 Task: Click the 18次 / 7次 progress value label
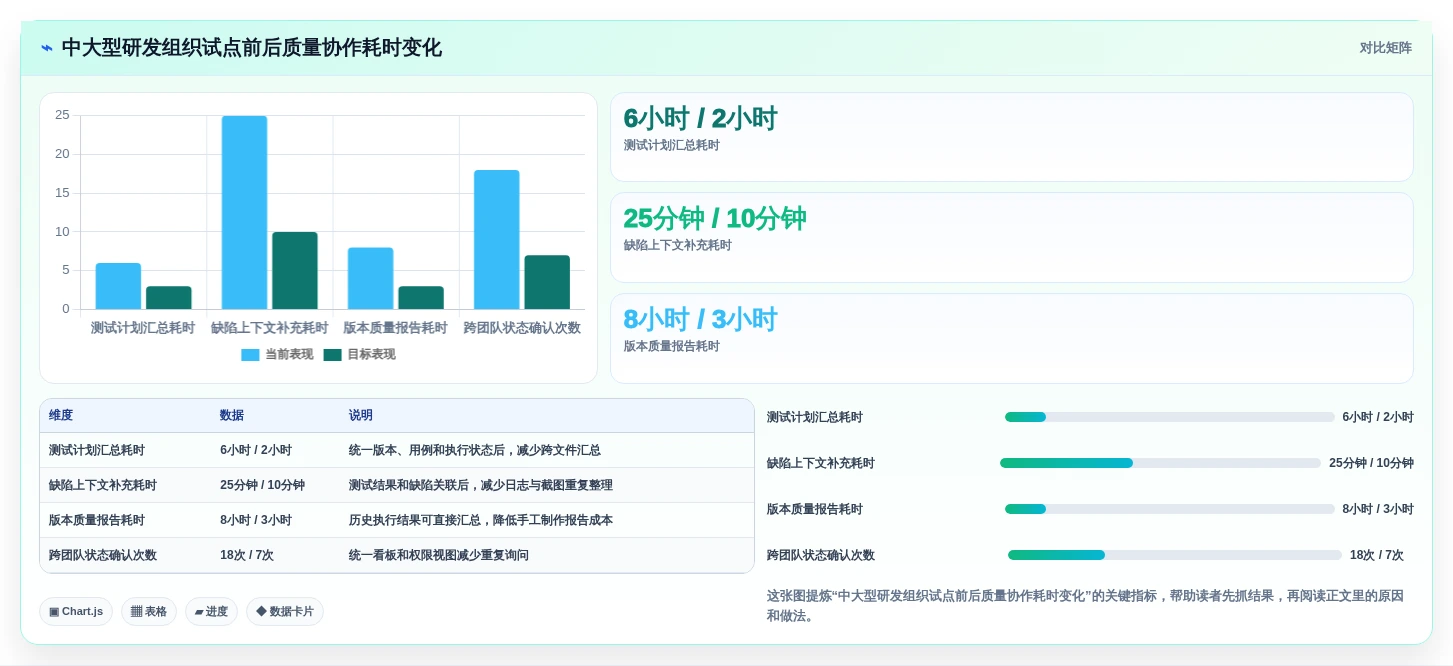(x=1377, y=556)
